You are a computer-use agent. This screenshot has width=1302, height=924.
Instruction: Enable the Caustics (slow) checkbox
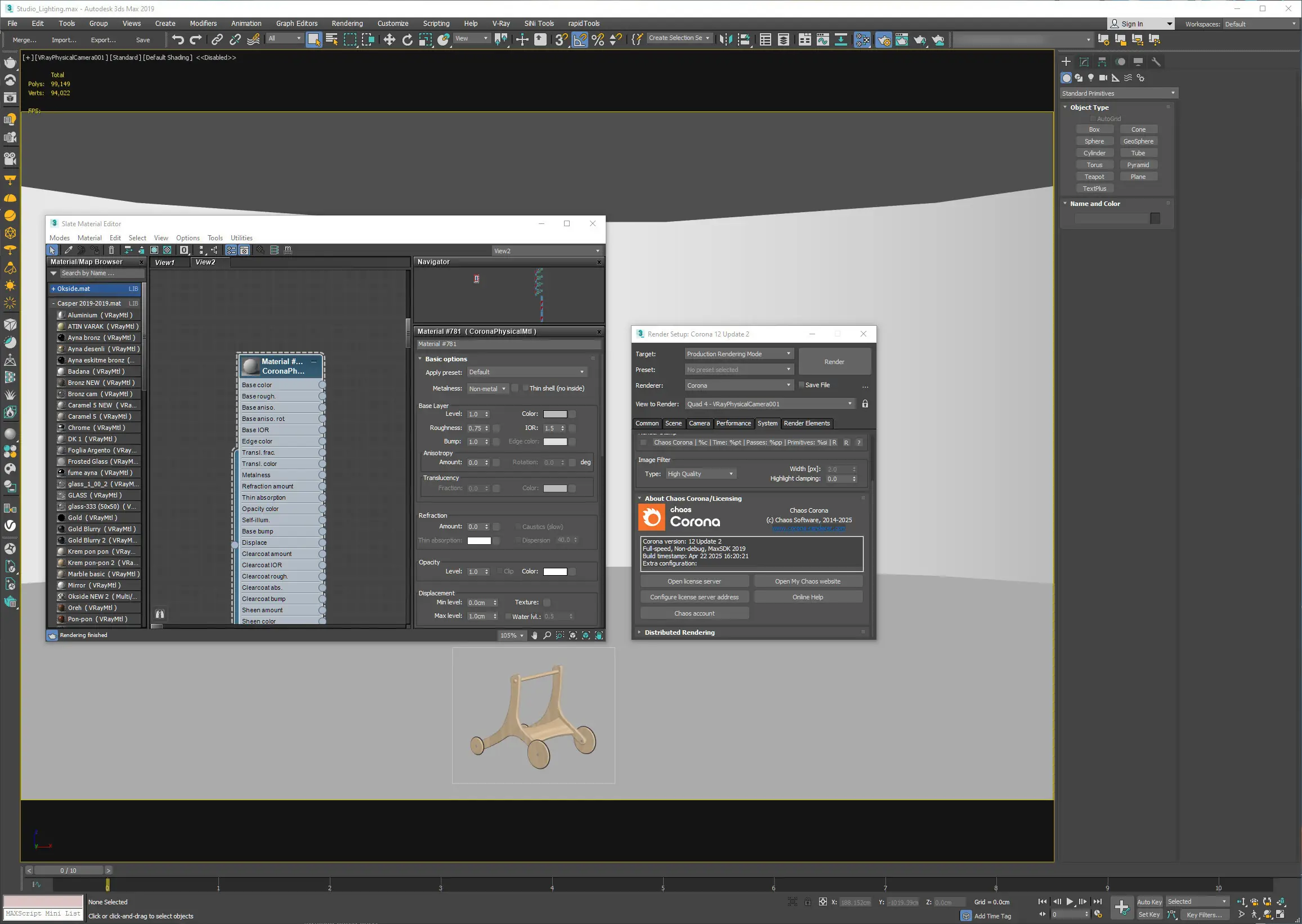[x=518, y=527]
